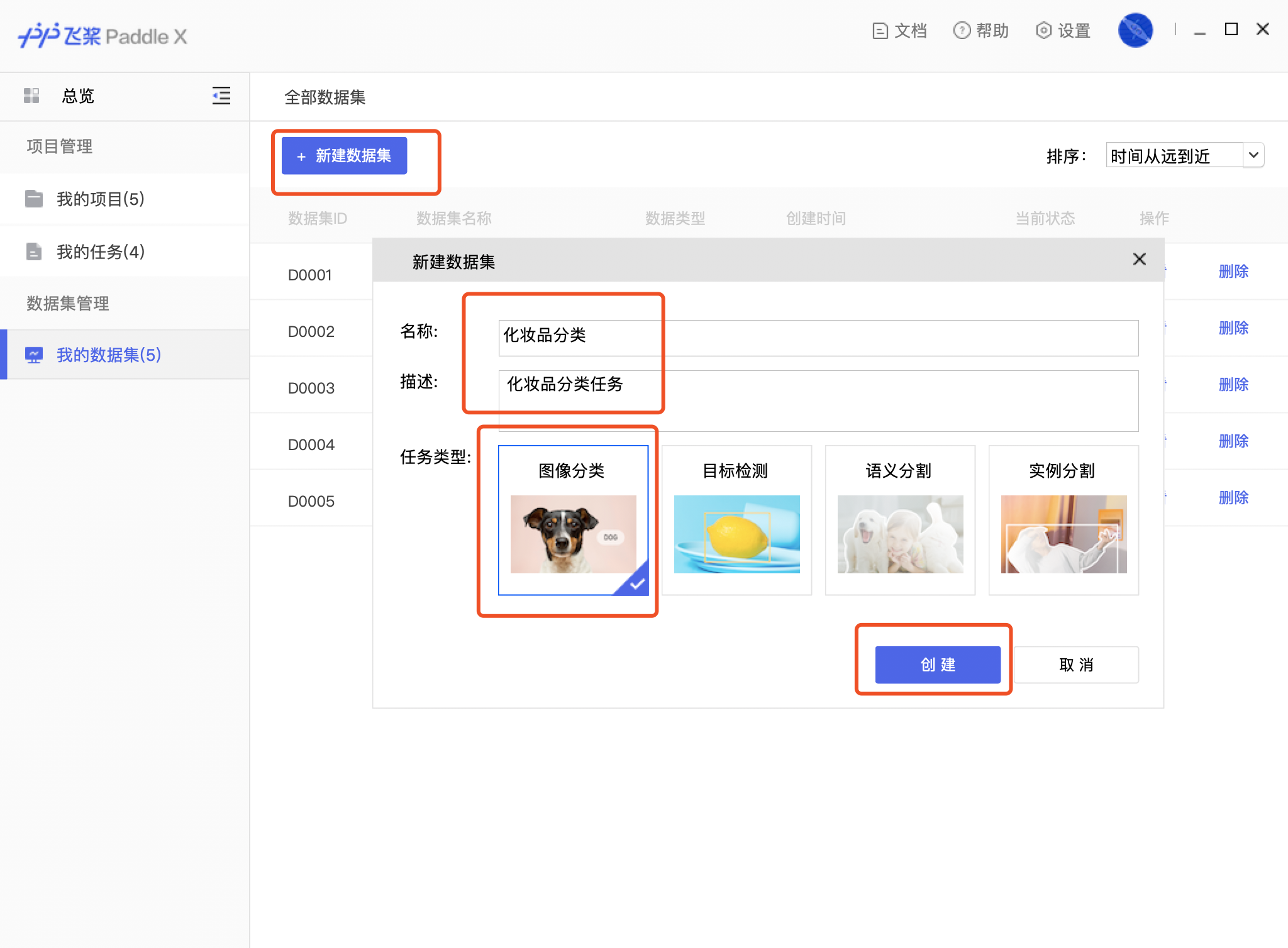Screen dimensions: 1288x948
Task: Select 目标检测 task type
Action: 736,520
